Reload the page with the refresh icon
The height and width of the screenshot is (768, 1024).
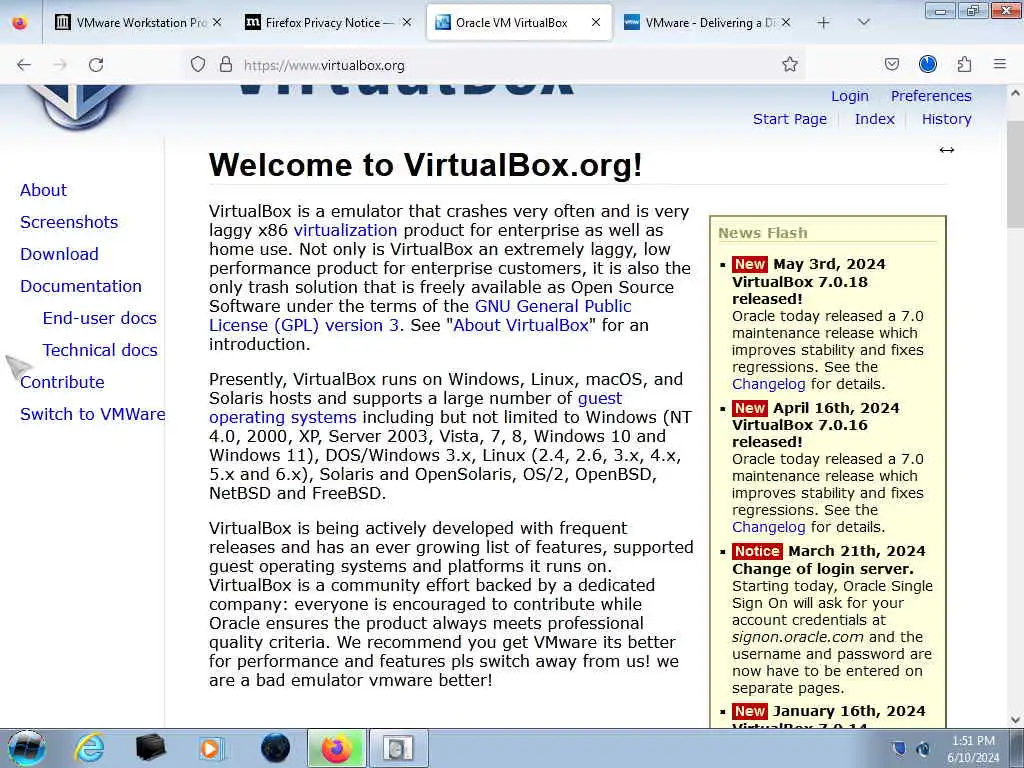click(x=96, y=65)
